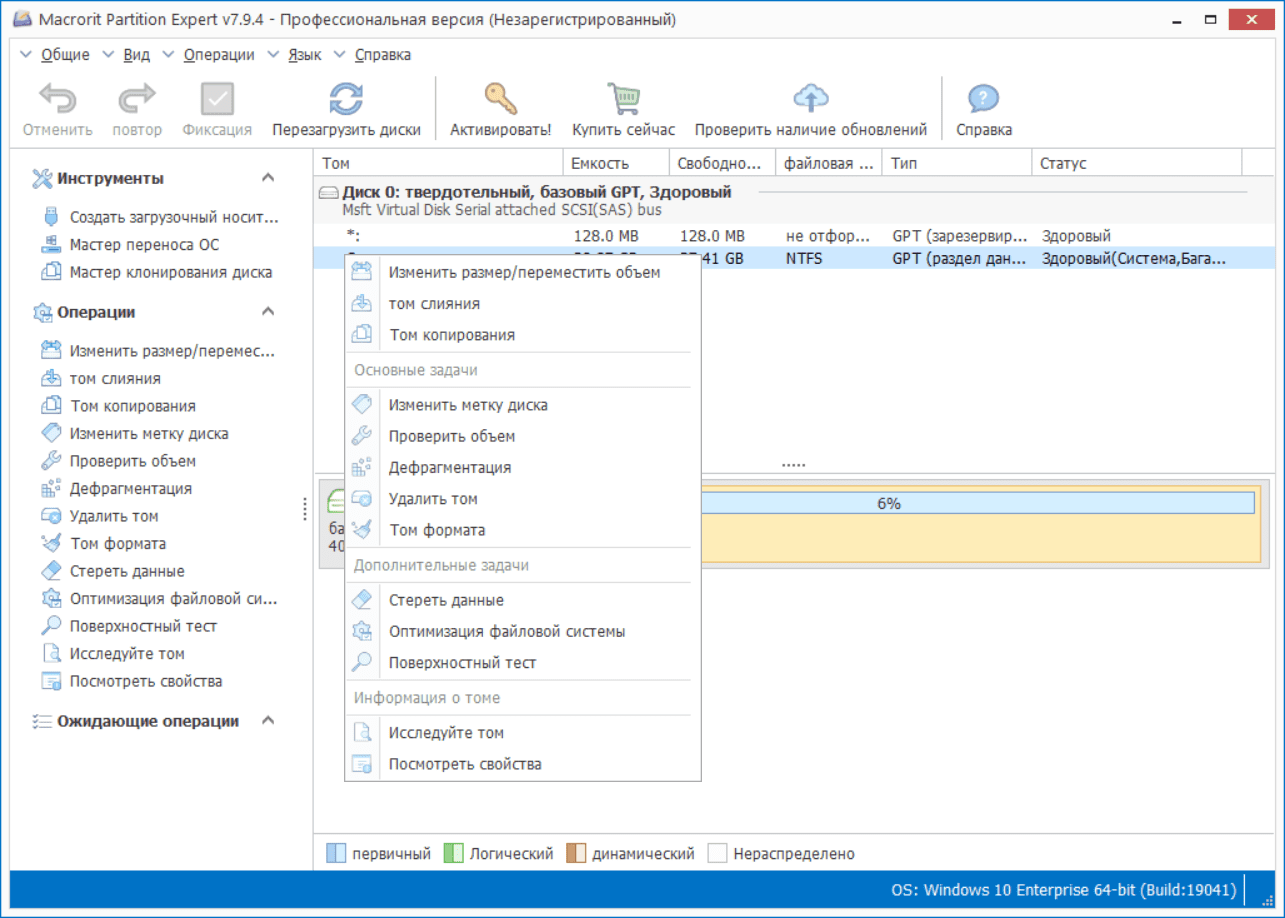Click the Фиксация commit checkmark icon
This screenshot has height=918, width=1285.
pyautogui.click(x=217, y=99)
